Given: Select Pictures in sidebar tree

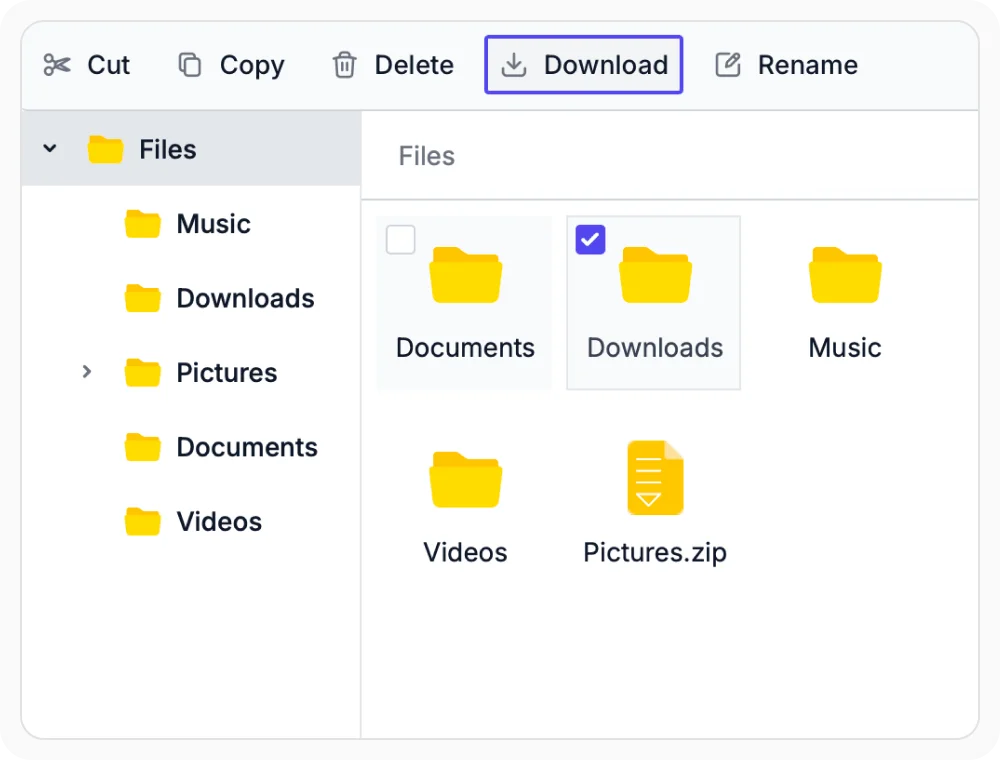Looking at the screenshot, I should 226,373.
